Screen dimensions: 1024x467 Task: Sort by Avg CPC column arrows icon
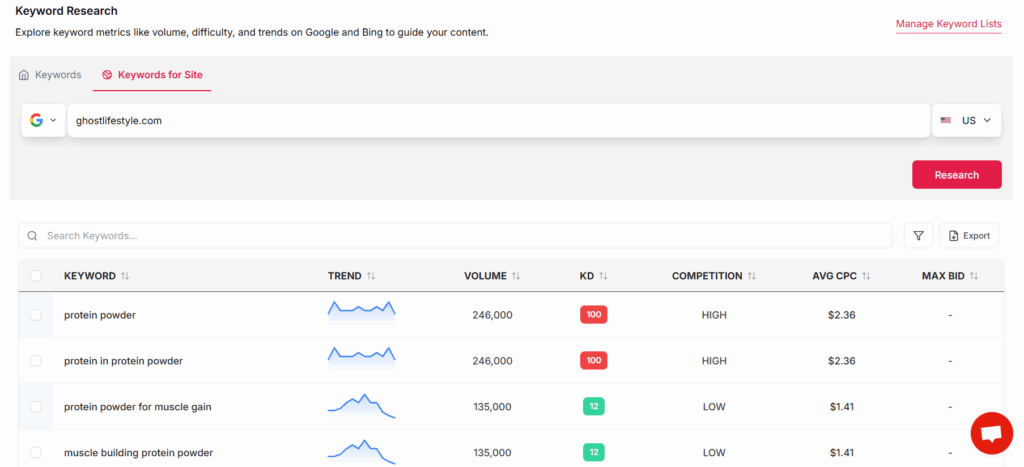pyautogui.click(x=866, y=276)
